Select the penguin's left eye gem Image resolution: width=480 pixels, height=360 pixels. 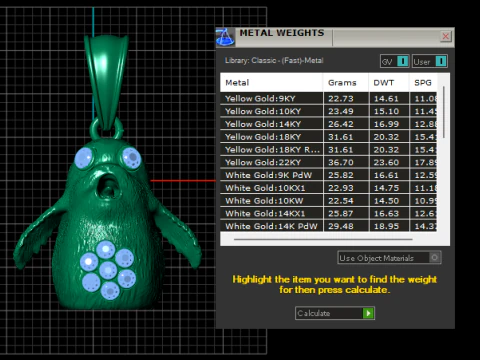point(84,158)
